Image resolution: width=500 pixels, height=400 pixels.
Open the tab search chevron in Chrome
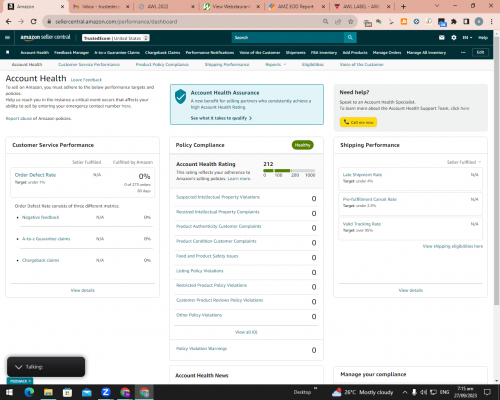437,6
